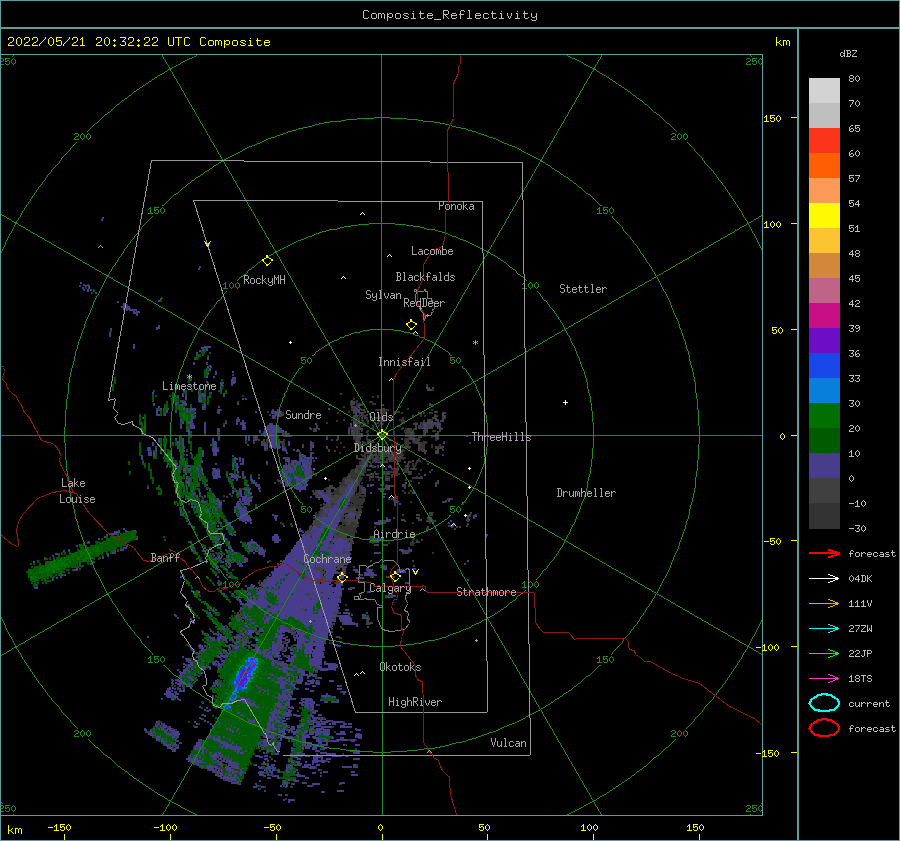
Task: Click the yellow diamond marker below Cochrane
Action: [x=342, y=577]
